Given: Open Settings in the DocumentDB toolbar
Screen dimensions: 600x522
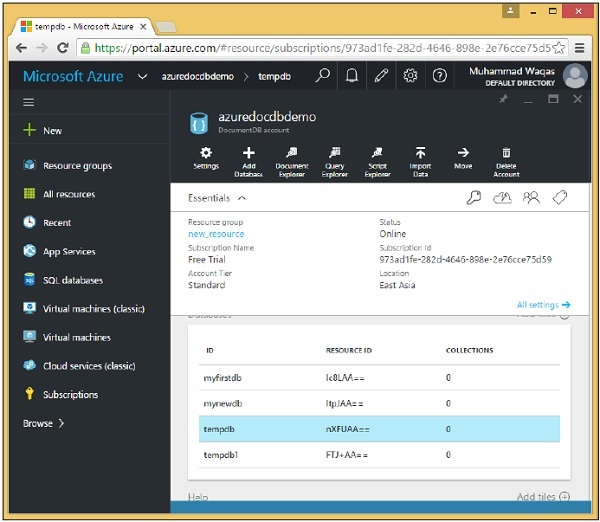Looking at the screenshot, I should [206, 159].
